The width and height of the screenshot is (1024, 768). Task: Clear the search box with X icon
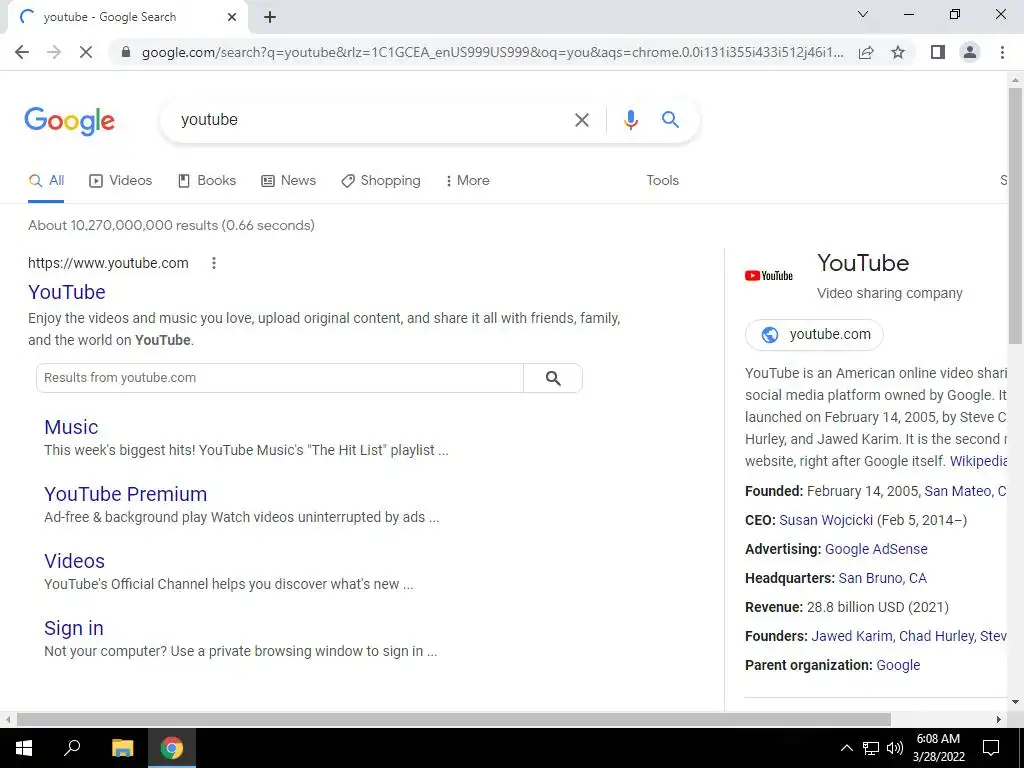(581, 120)
